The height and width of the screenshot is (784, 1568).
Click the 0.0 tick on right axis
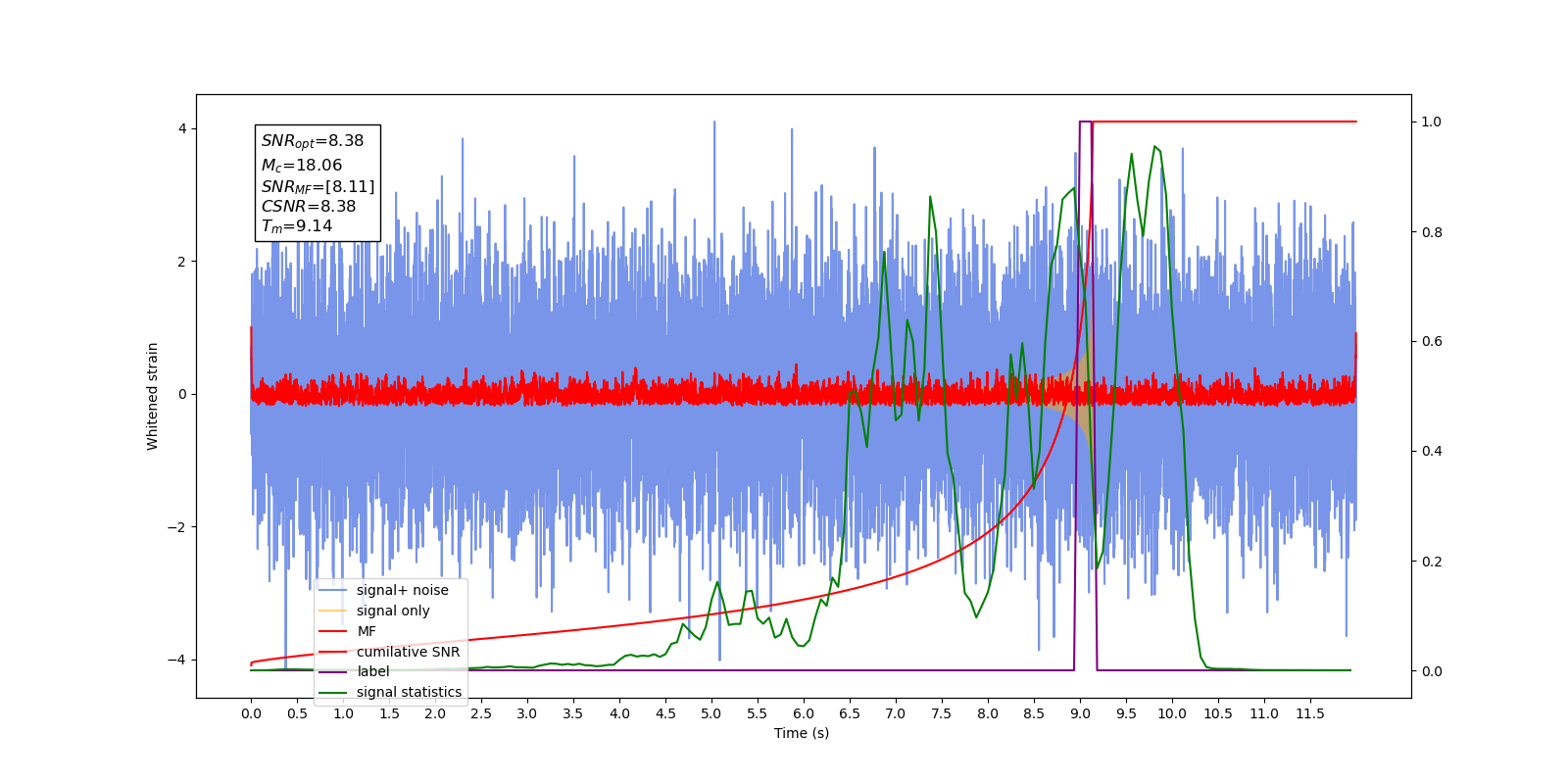click(1432, 671)
